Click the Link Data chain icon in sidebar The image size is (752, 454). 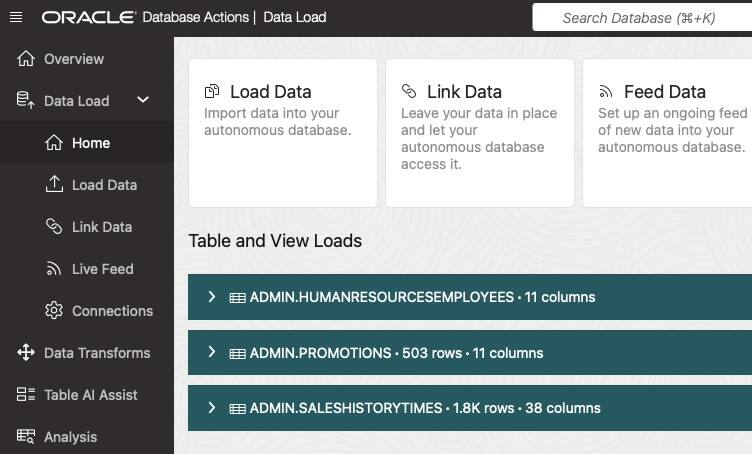click(x=54, y=226)
